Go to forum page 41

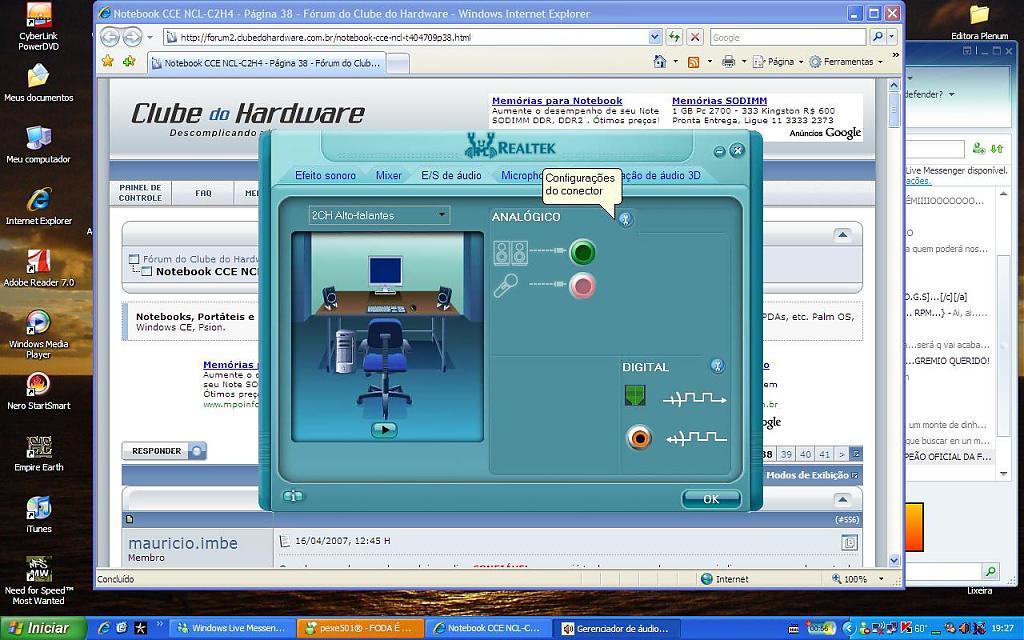825,455
